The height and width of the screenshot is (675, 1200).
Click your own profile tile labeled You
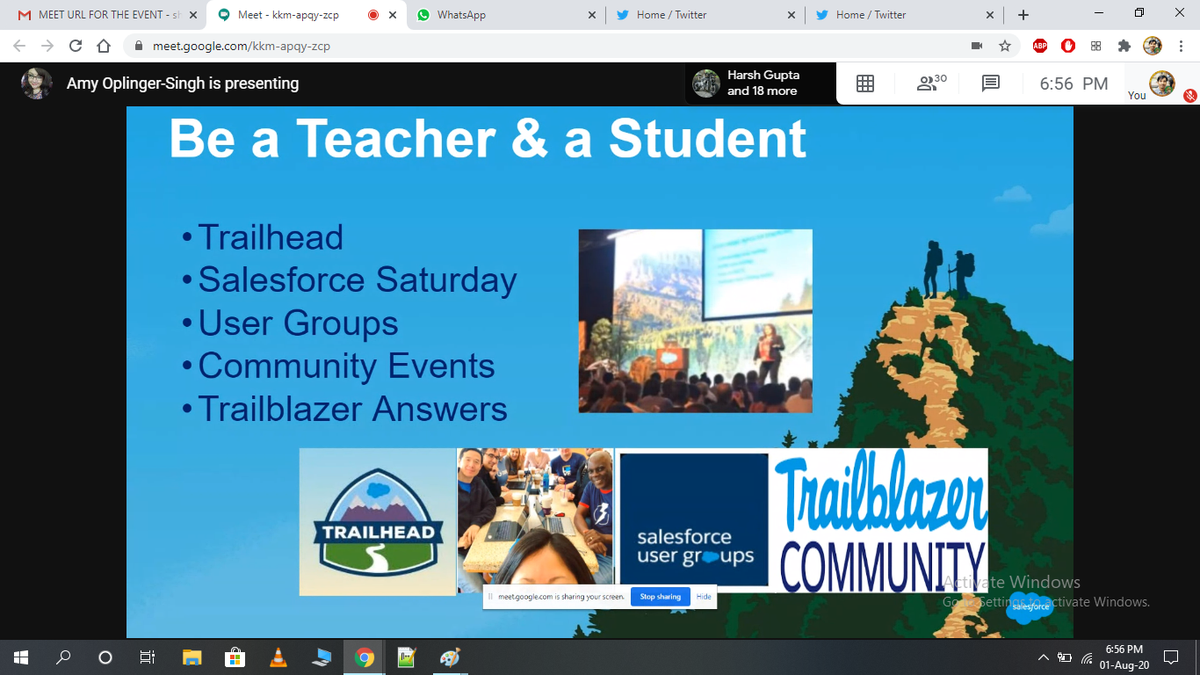(x=1161, y=84)
